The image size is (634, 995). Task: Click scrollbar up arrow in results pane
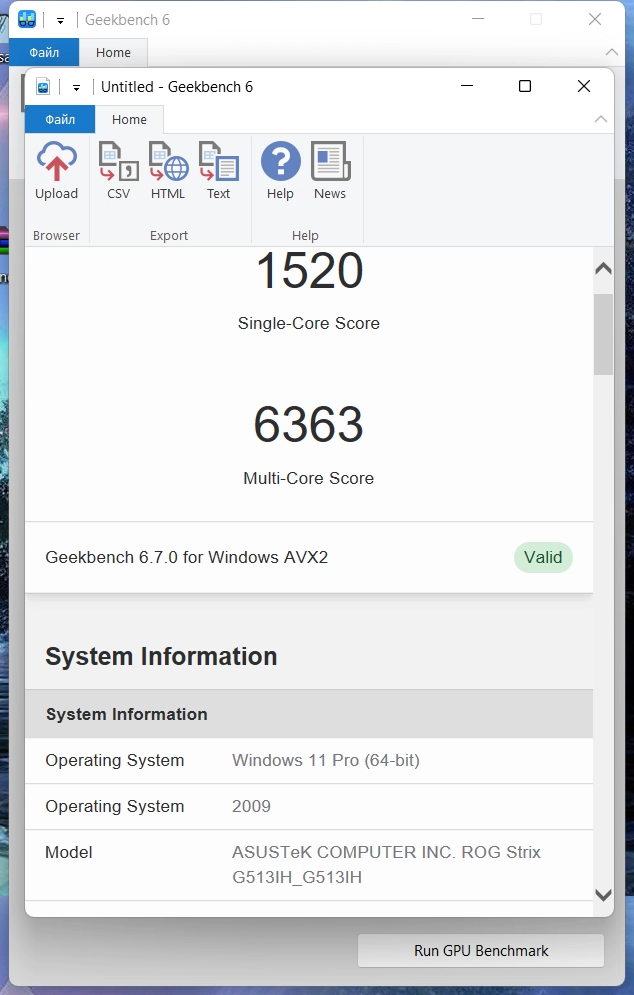[604, 268]
